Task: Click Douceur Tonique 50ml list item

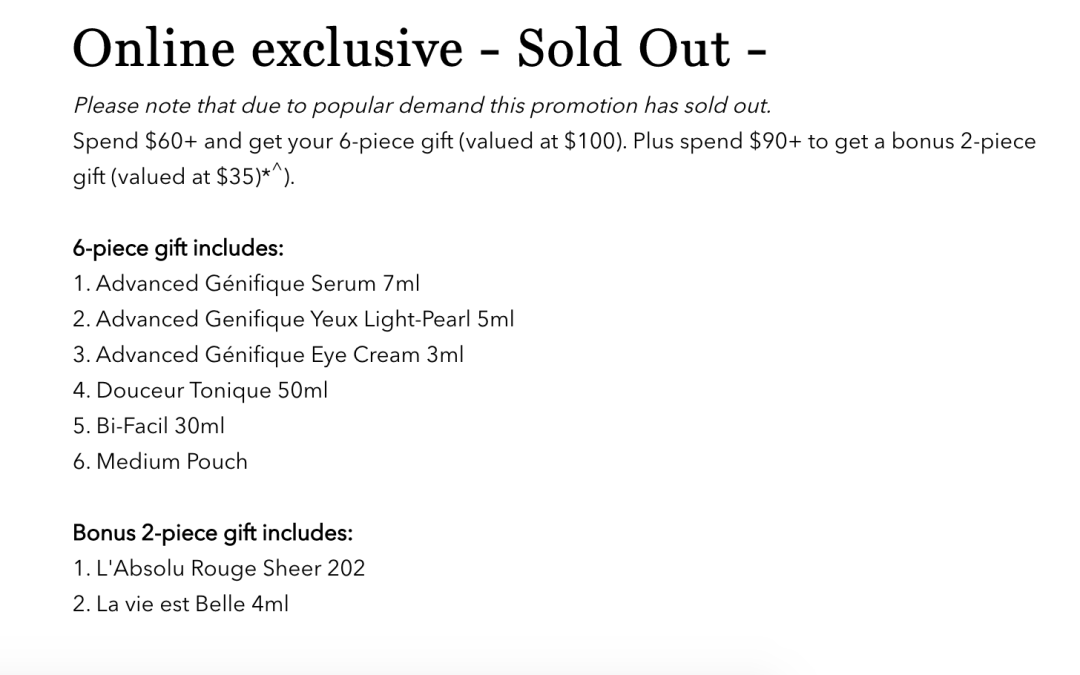Action: [200, 391]
